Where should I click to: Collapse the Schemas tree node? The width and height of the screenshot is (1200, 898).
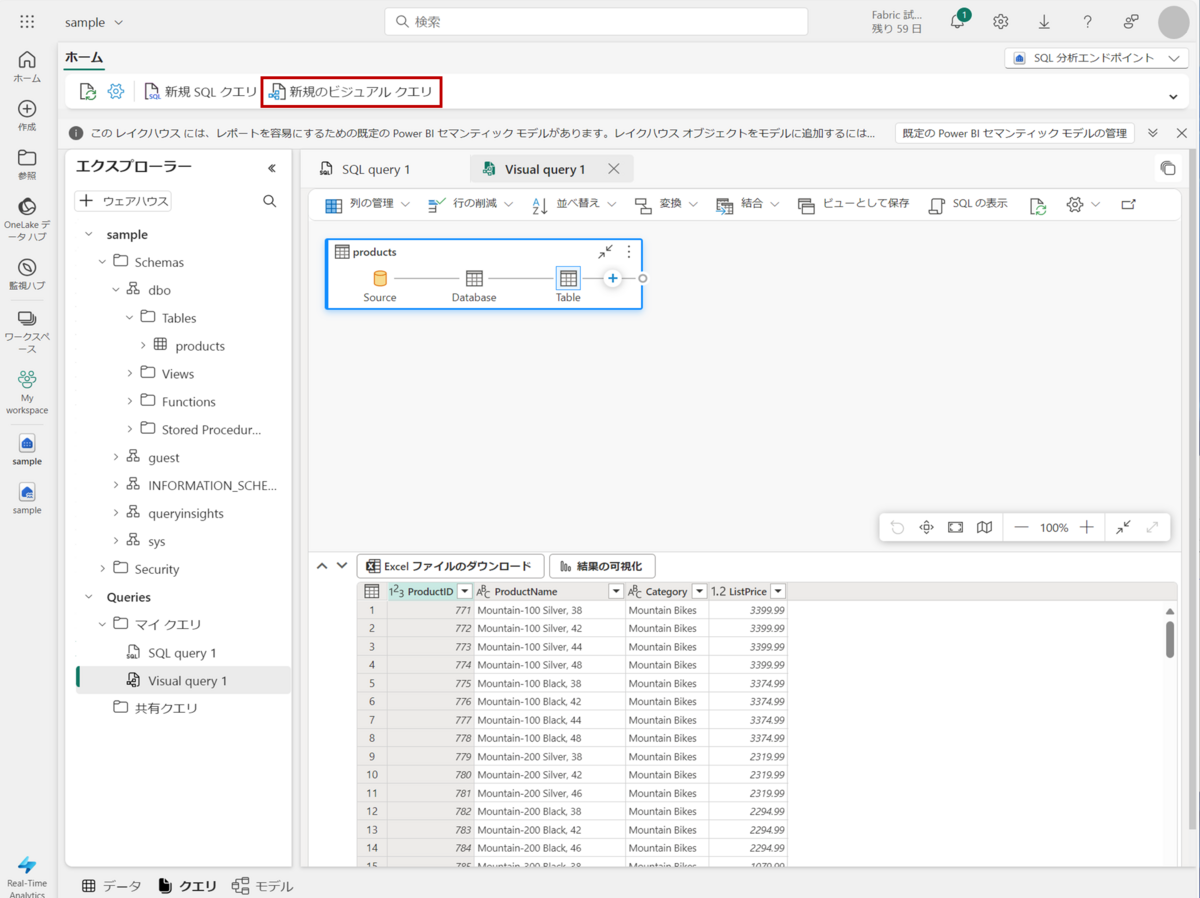102,262
